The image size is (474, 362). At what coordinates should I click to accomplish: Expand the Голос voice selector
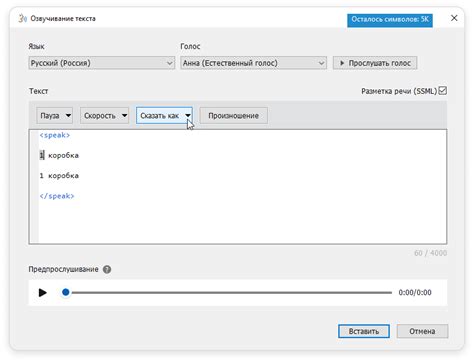coord(253,63)
